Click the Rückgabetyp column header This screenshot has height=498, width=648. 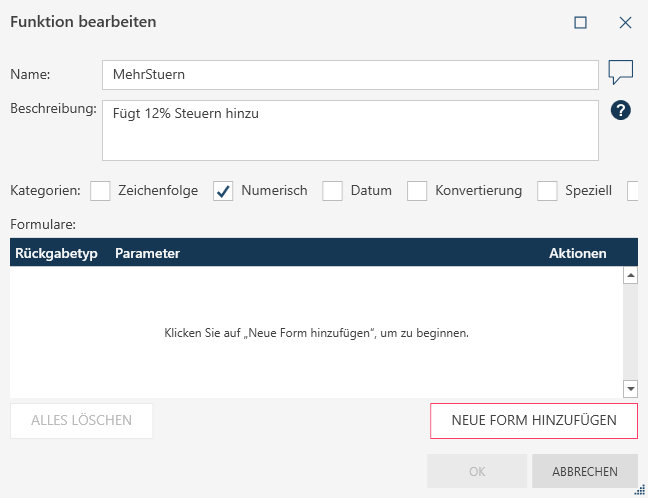tap(56, 253)
